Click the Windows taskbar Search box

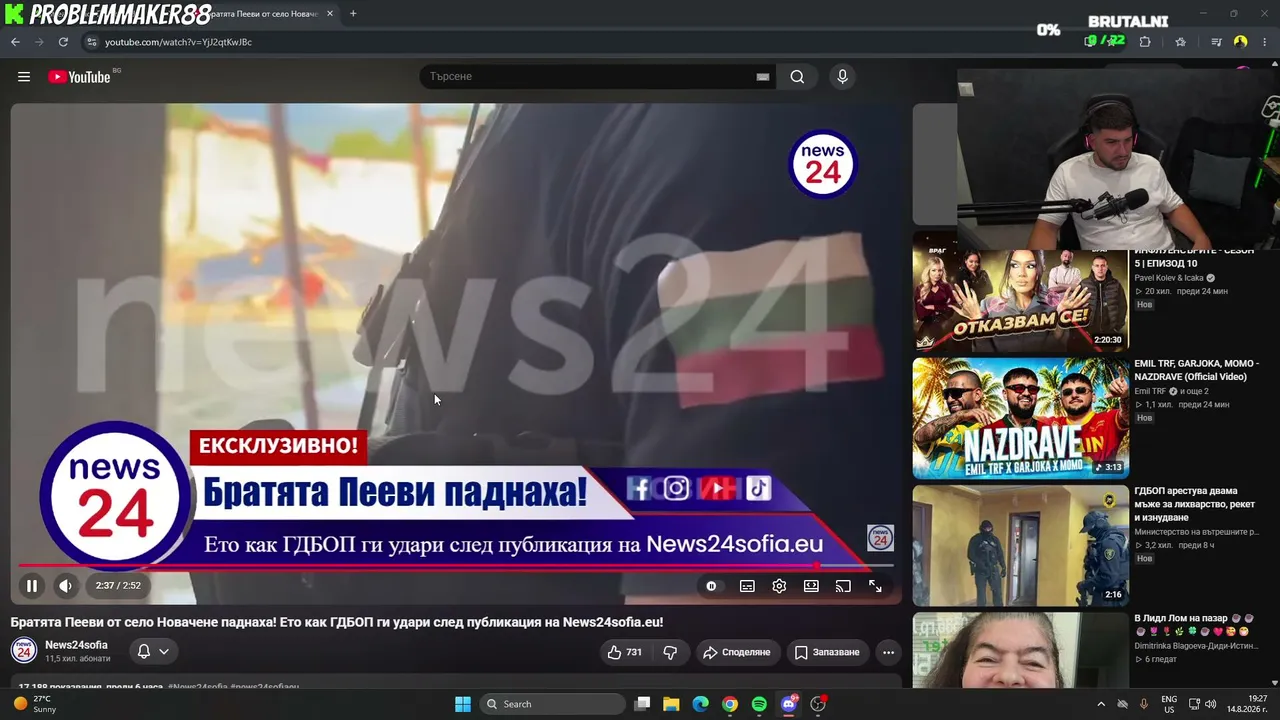552,704
